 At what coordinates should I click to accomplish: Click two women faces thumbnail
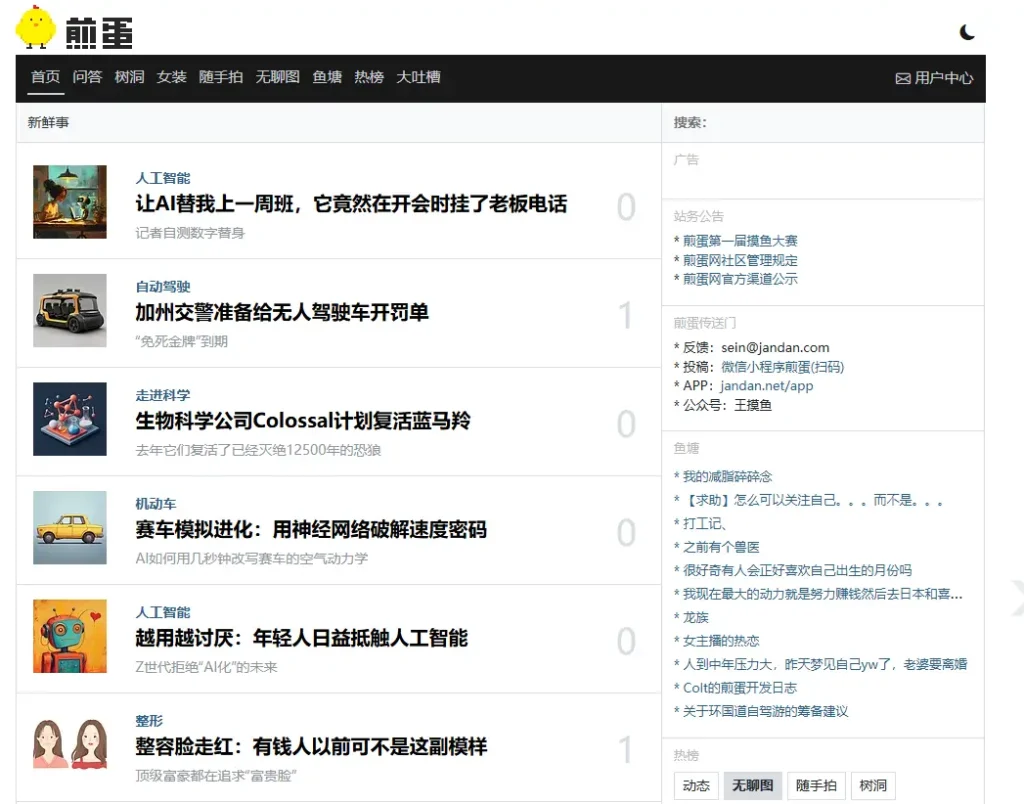tap(70, 744)
